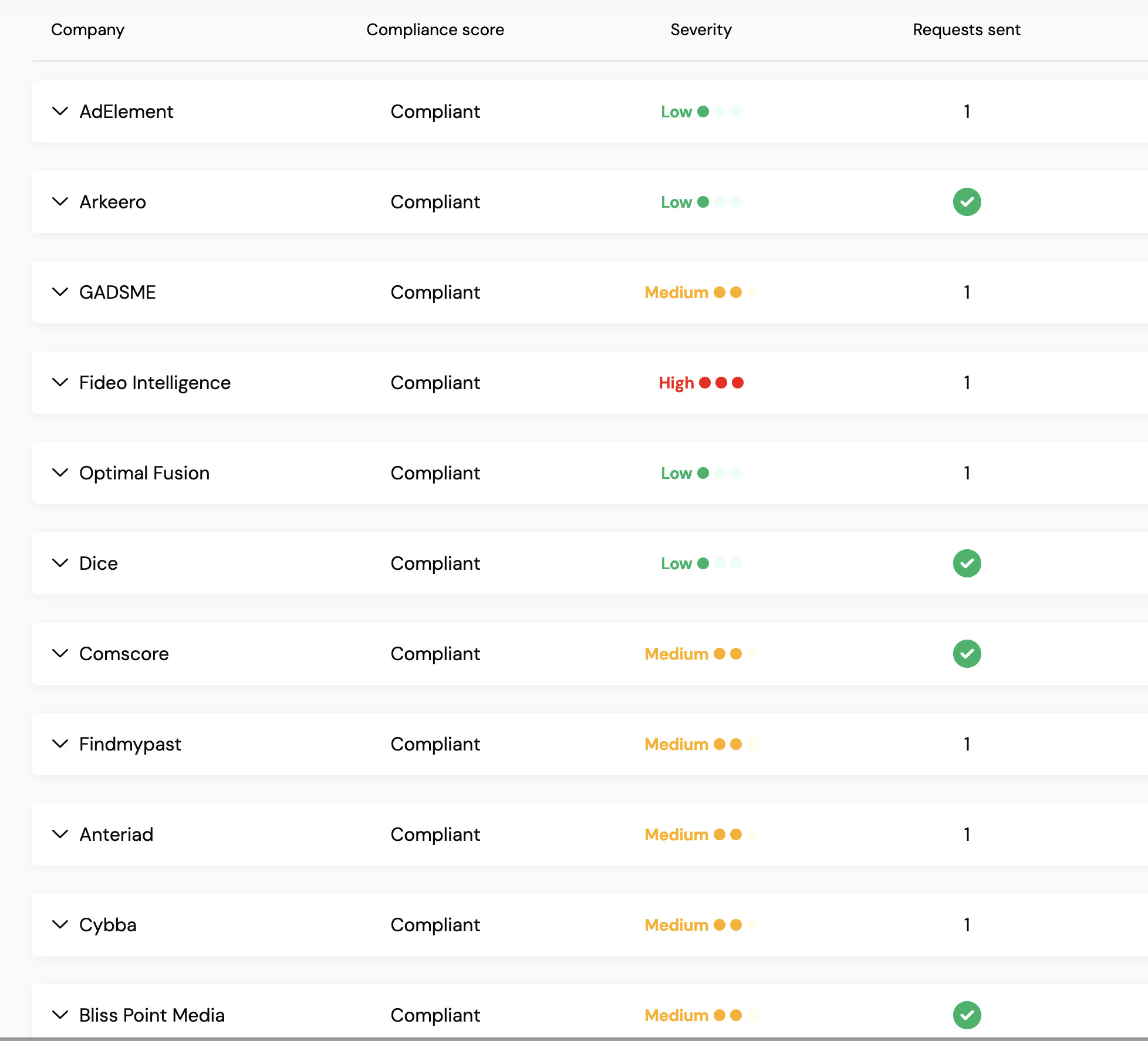
Task: Click green checkmark in Bliss Point Media row
Action: pos(967,1015)
